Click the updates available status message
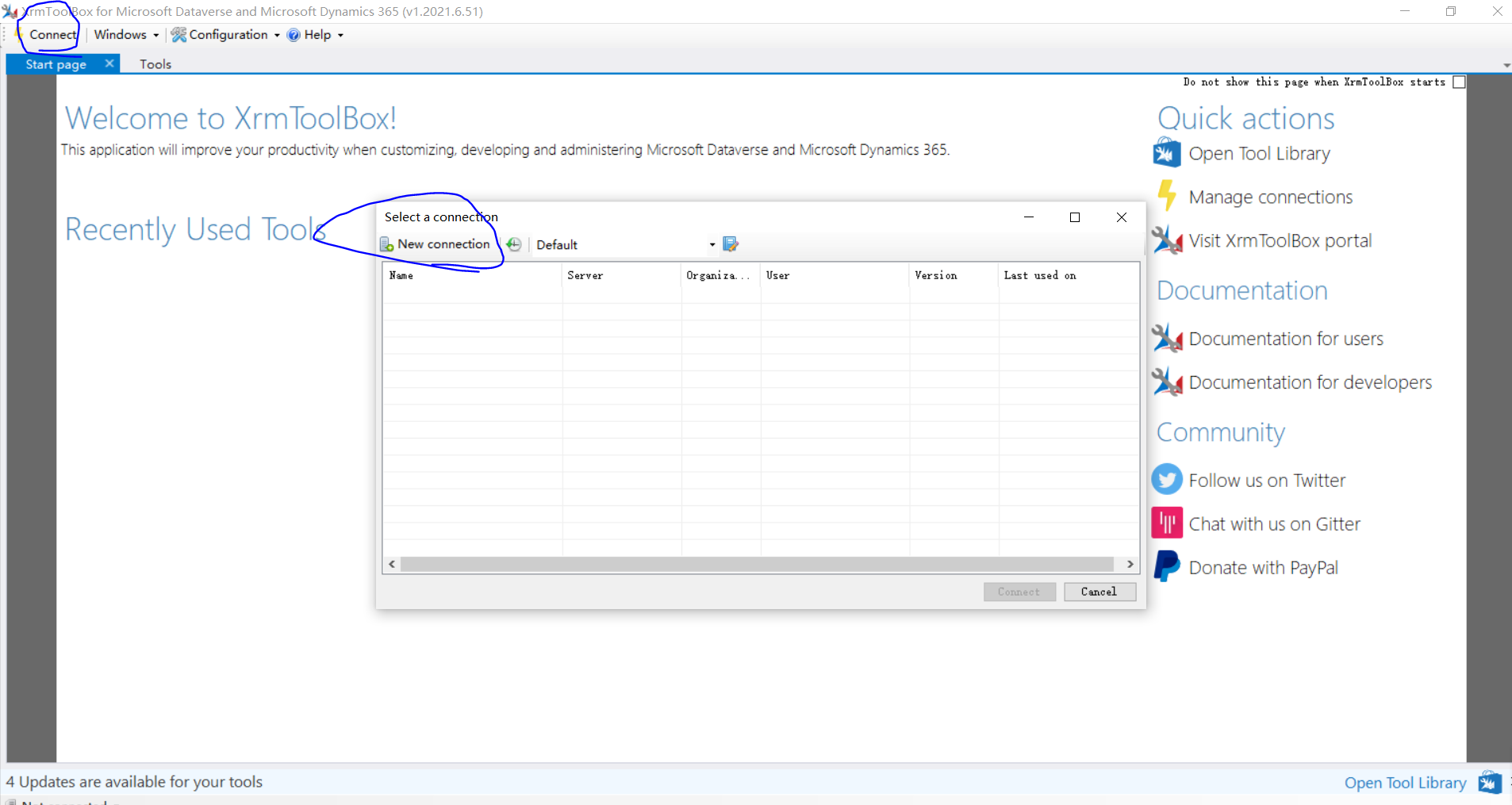 coord(134,782)
